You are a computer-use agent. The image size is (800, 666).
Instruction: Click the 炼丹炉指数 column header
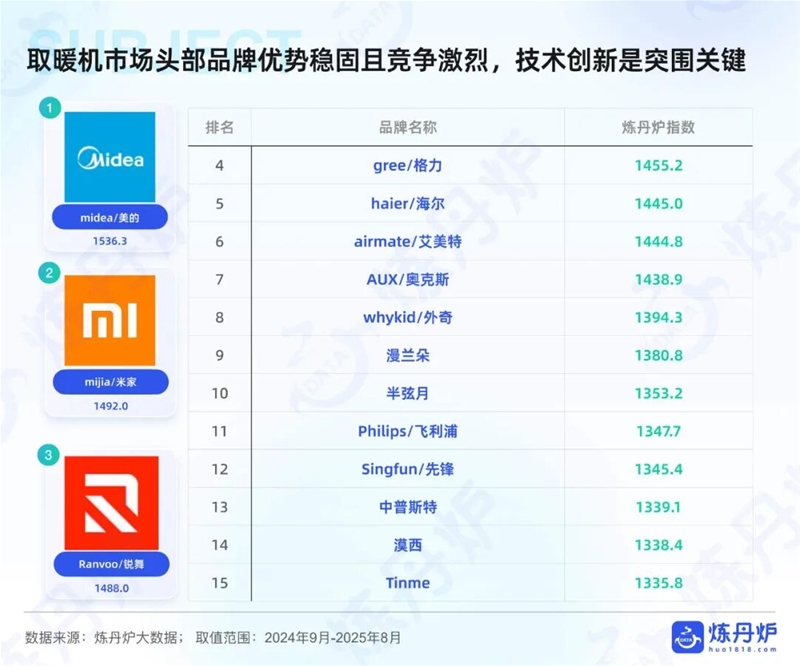pyautogui.click(x=657, y=128)
